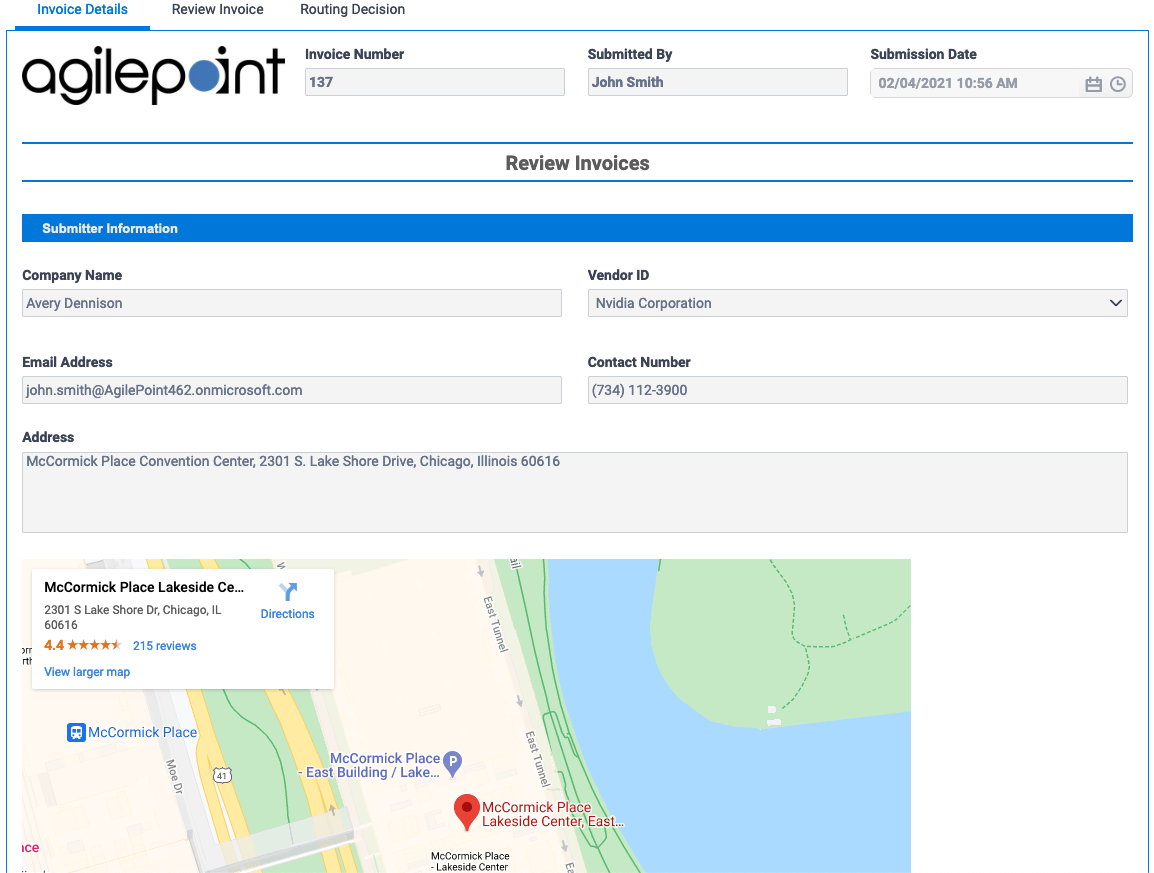Click the McCormick Place Lakeside Ce... card title

coord(144,587)
